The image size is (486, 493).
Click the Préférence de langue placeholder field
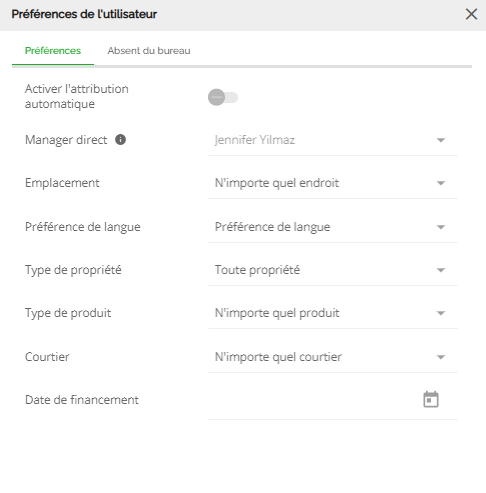pyautogui.click(x=333, y=227)
